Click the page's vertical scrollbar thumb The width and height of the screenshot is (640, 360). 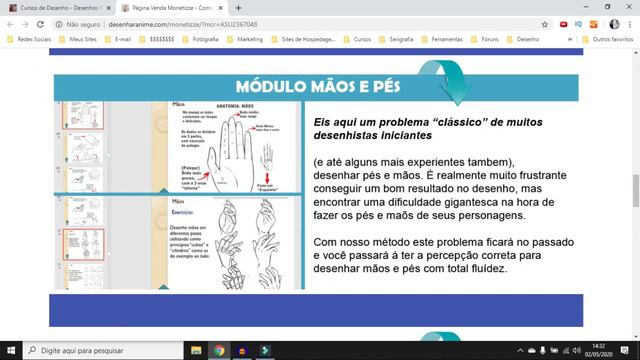(x=636, y=191)
